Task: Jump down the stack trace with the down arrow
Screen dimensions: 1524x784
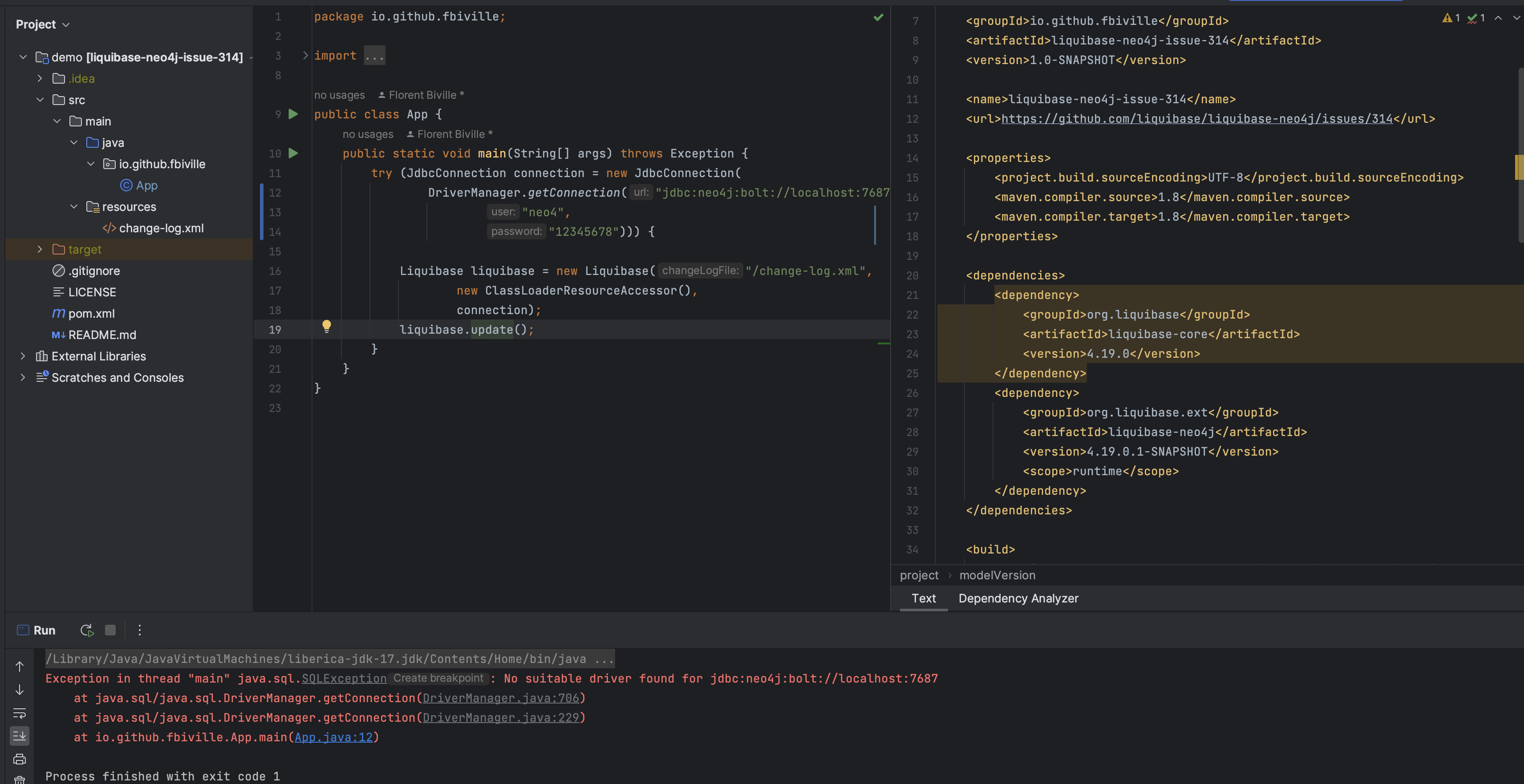Action: (20, 689)
